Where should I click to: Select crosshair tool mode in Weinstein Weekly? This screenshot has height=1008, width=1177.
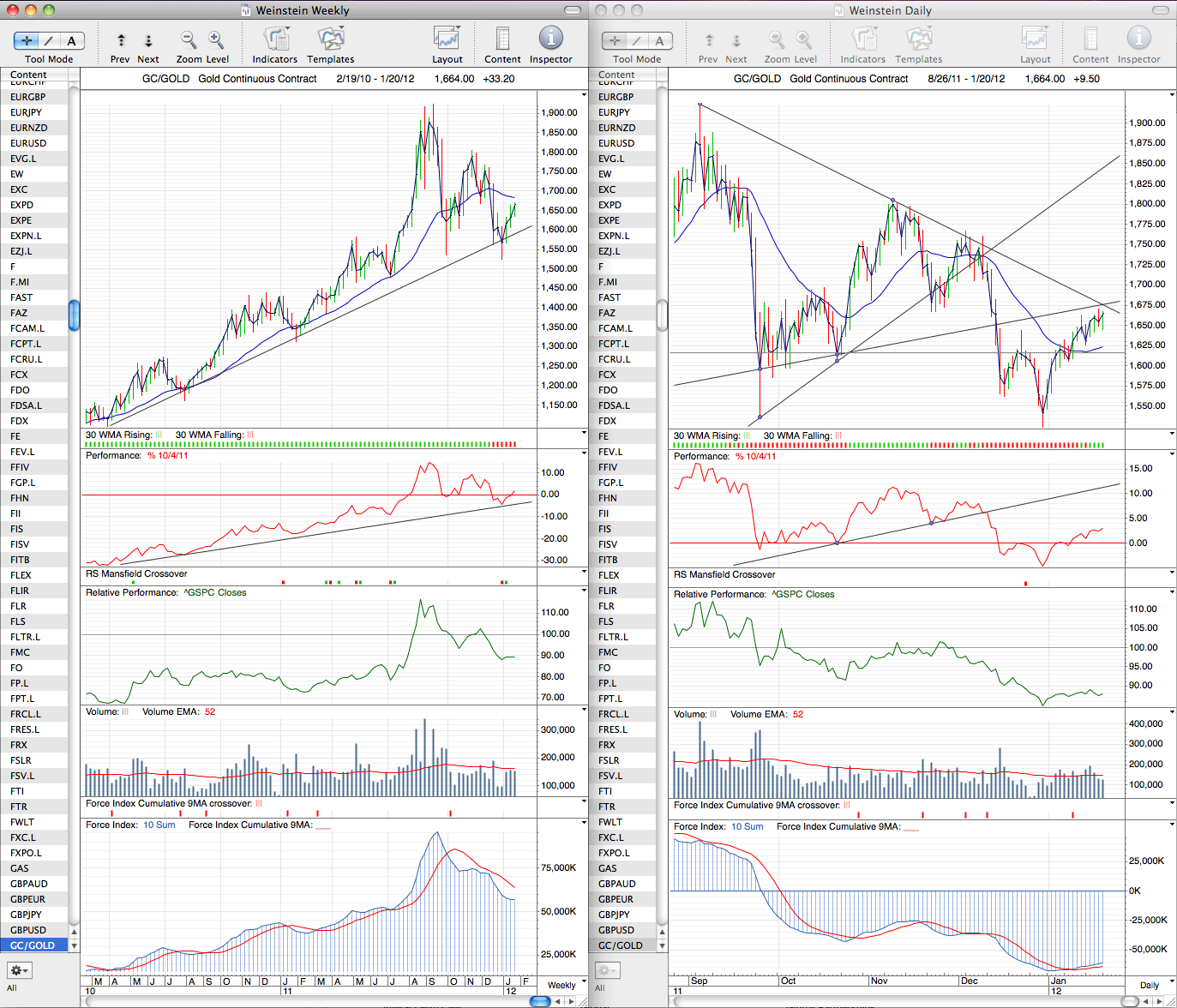click(27, 40)
